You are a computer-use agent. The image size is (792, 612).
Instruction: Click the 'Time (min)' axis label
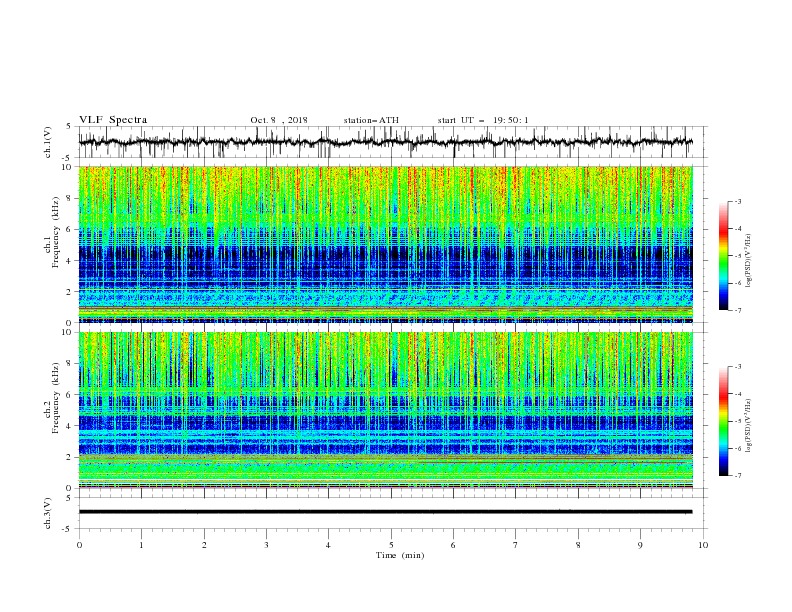pyautogui.click(x=400, y=555)
